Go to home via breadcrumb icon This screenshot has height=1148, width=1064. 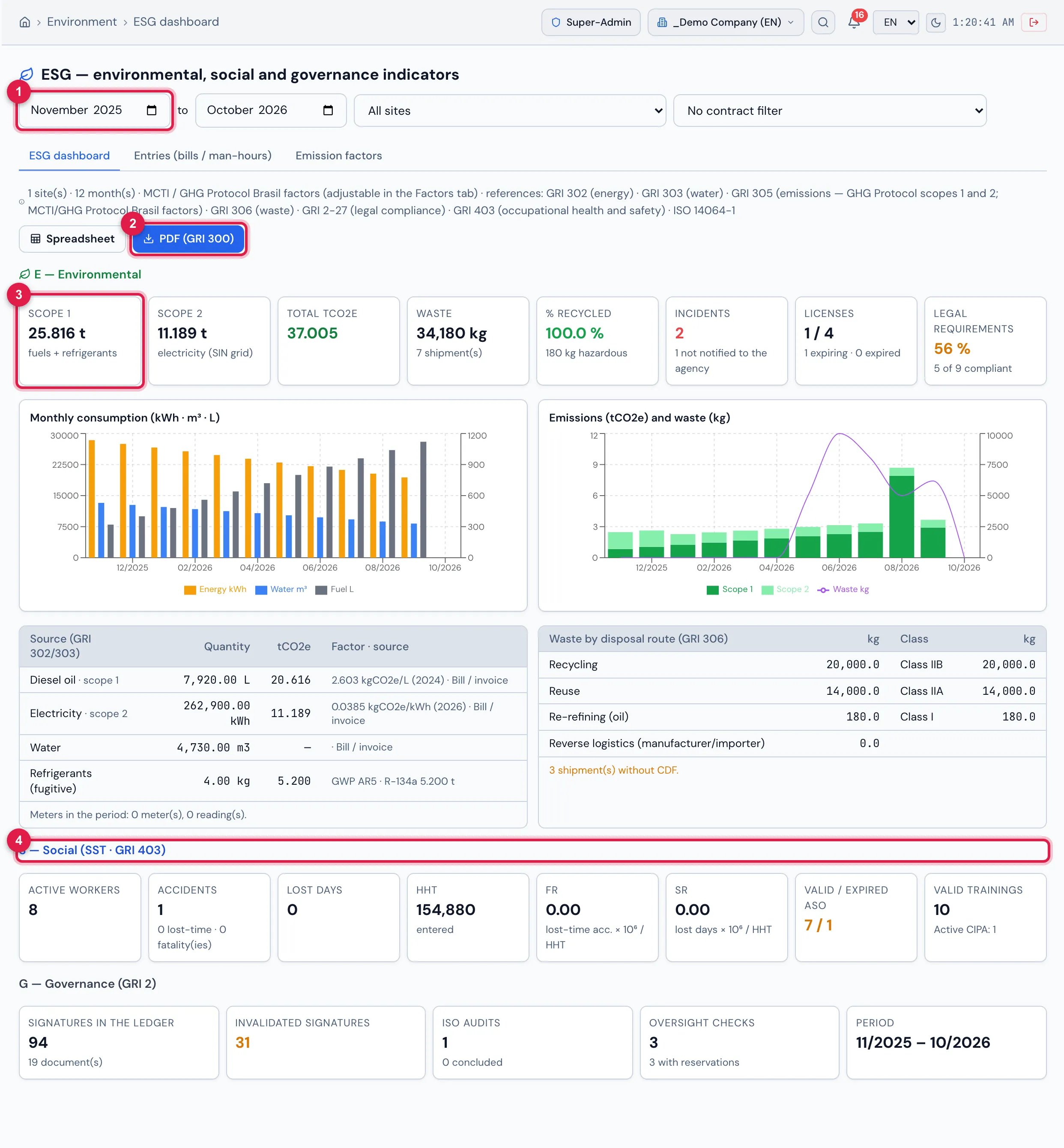(25, 22)
